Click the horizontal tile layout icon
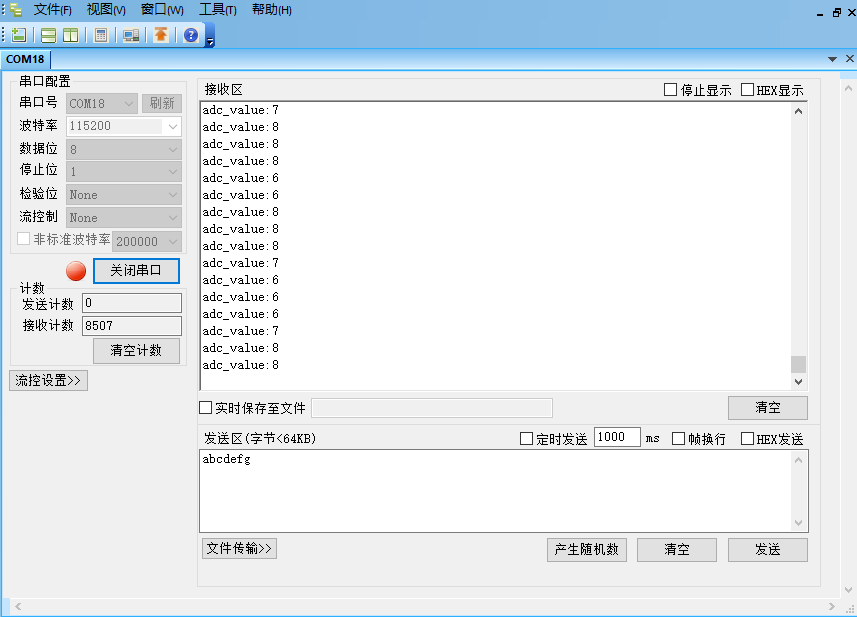The height and width of the screenshot is (617, 857). 49,36
